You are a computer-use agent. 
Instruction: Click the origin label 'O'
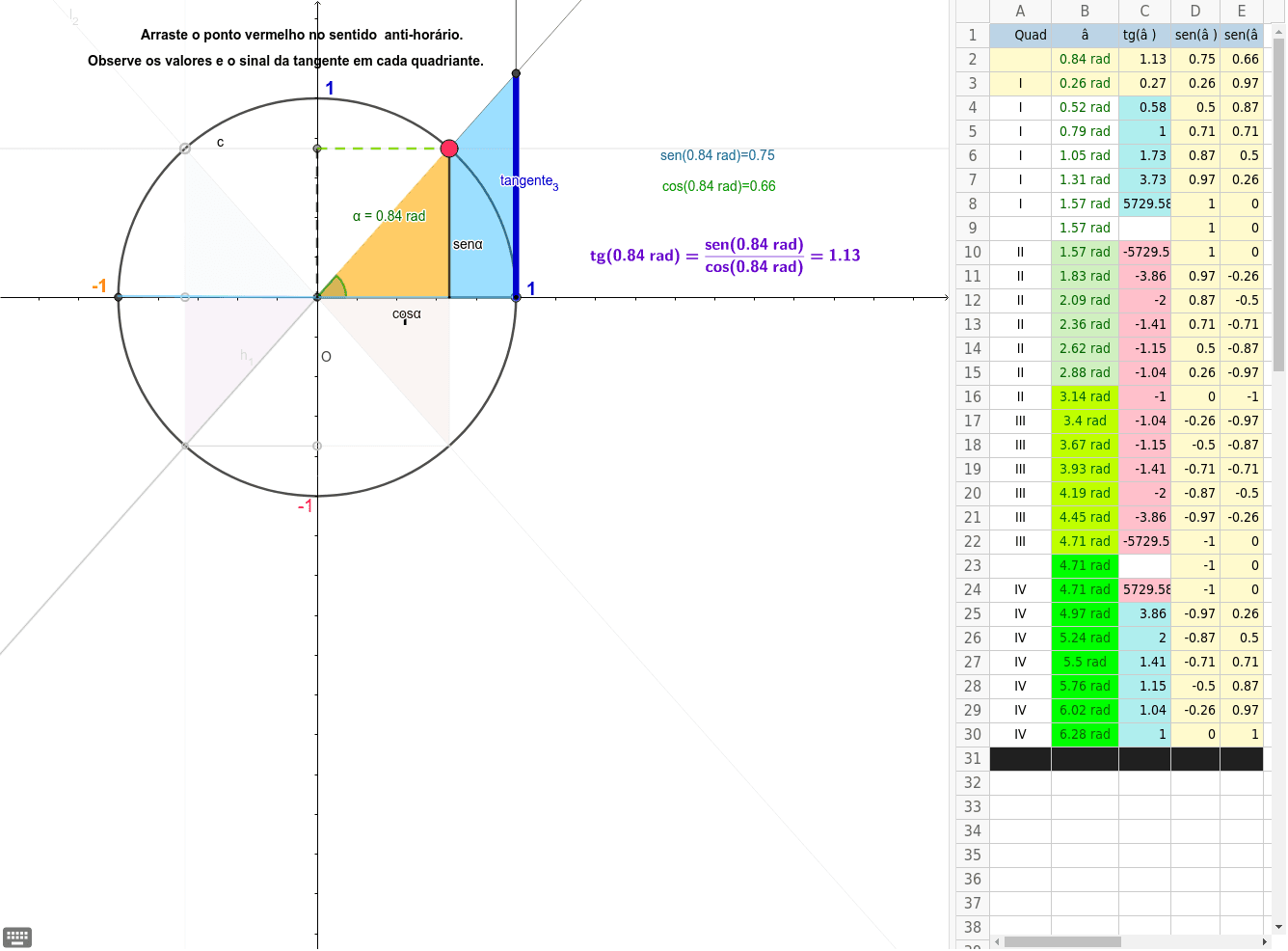click(326, 357)
